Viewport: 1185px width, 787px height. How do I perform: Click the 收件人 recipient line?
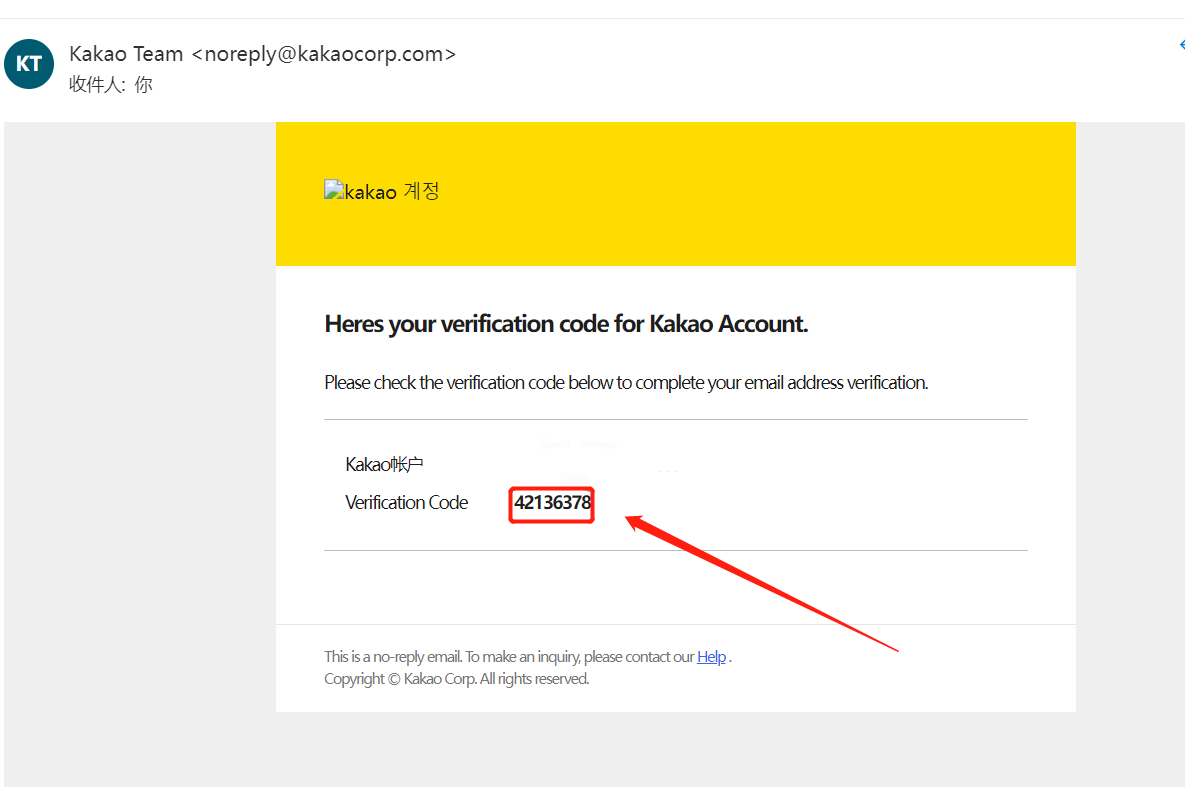click(x=110, y=85)
